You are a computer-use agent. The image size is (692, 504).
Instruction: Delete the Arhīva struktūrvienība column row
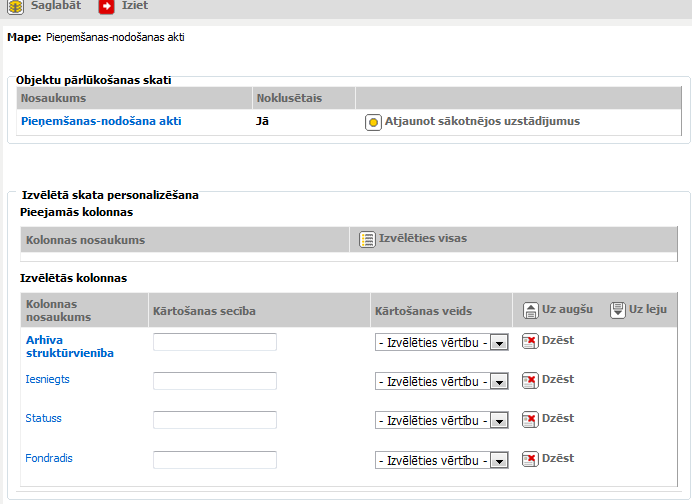pyautogui.click(x=530, y=341)
